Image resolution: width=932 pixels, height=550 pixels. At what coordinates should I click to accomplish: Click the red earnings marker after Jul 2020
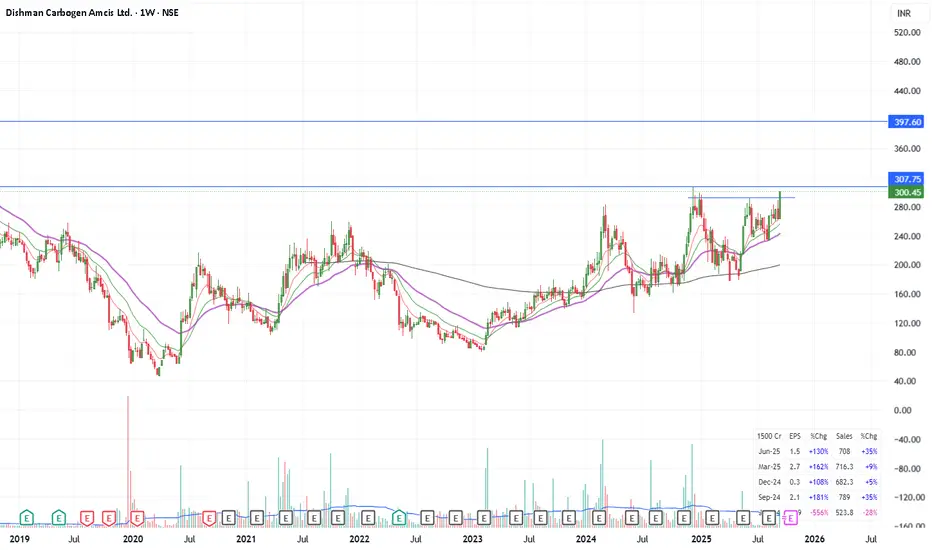209,518
